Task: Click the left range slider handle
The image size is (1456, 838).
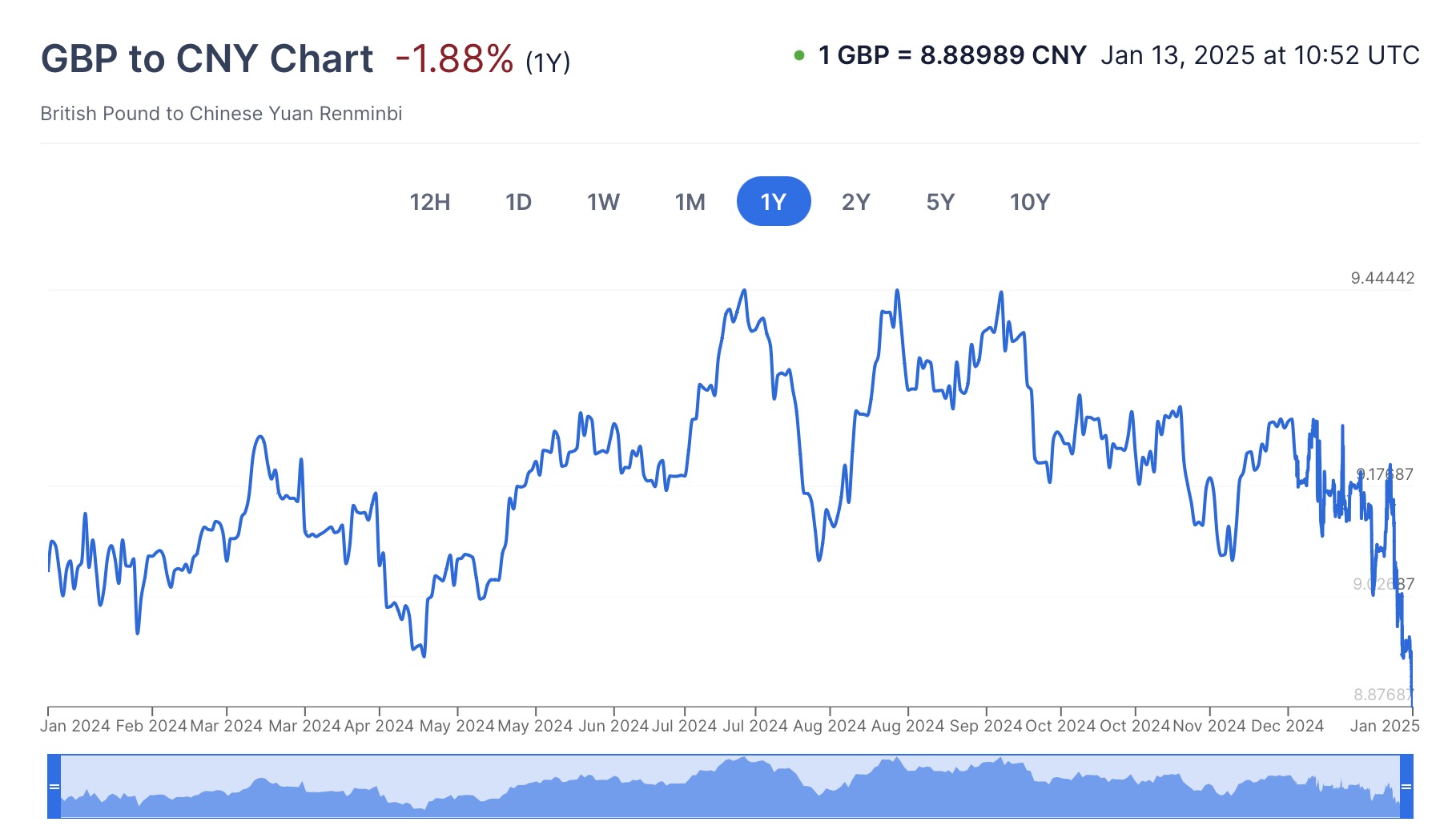Action: click(54, 787)
